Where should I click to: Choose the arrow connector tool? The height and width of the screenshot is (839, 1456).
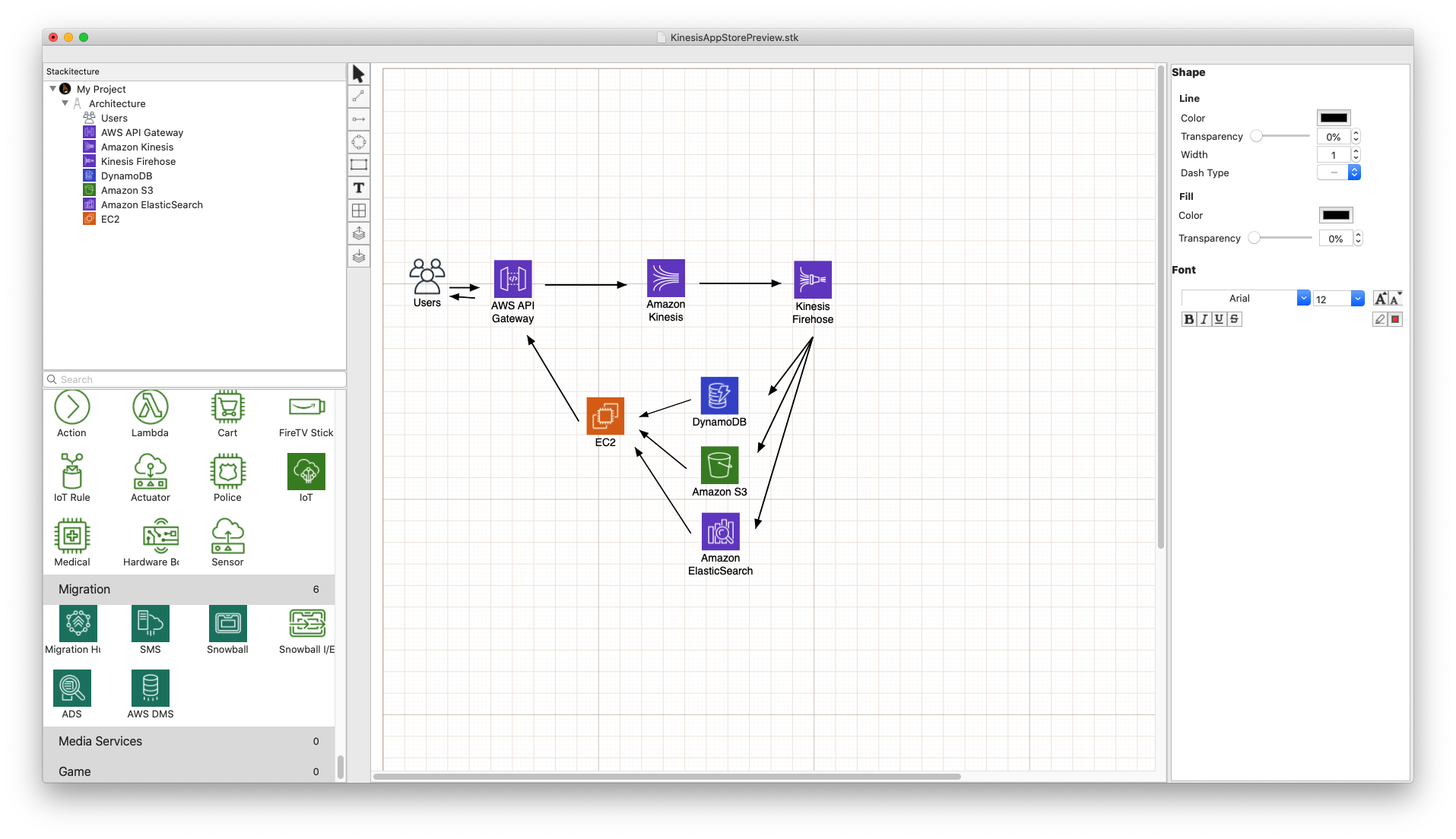coord(359,119)
